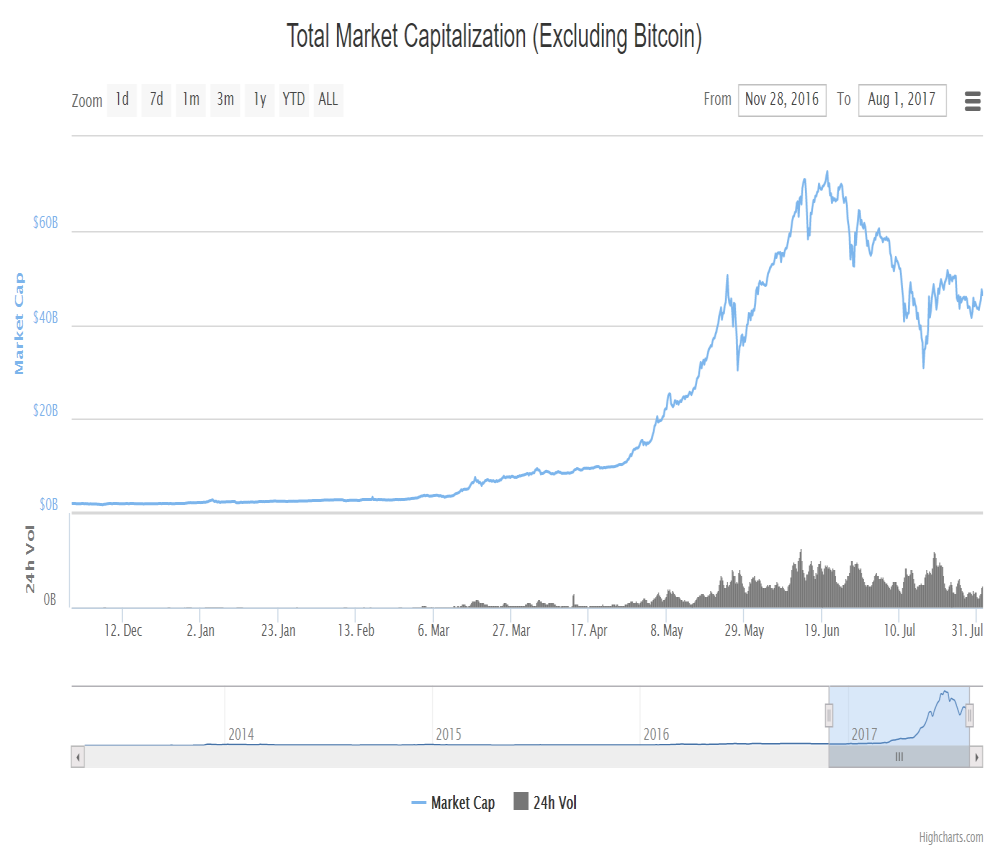Select the YTD zoom option
Viewport: 998px width, 852px height.
click(293, 100)
